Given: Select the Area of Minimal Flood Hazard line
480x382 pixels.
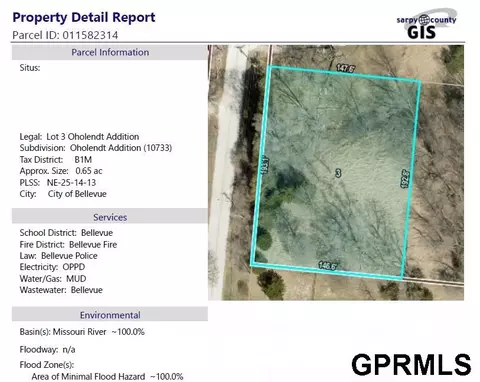Looking at the screenshot, I should tap(107, 377).
